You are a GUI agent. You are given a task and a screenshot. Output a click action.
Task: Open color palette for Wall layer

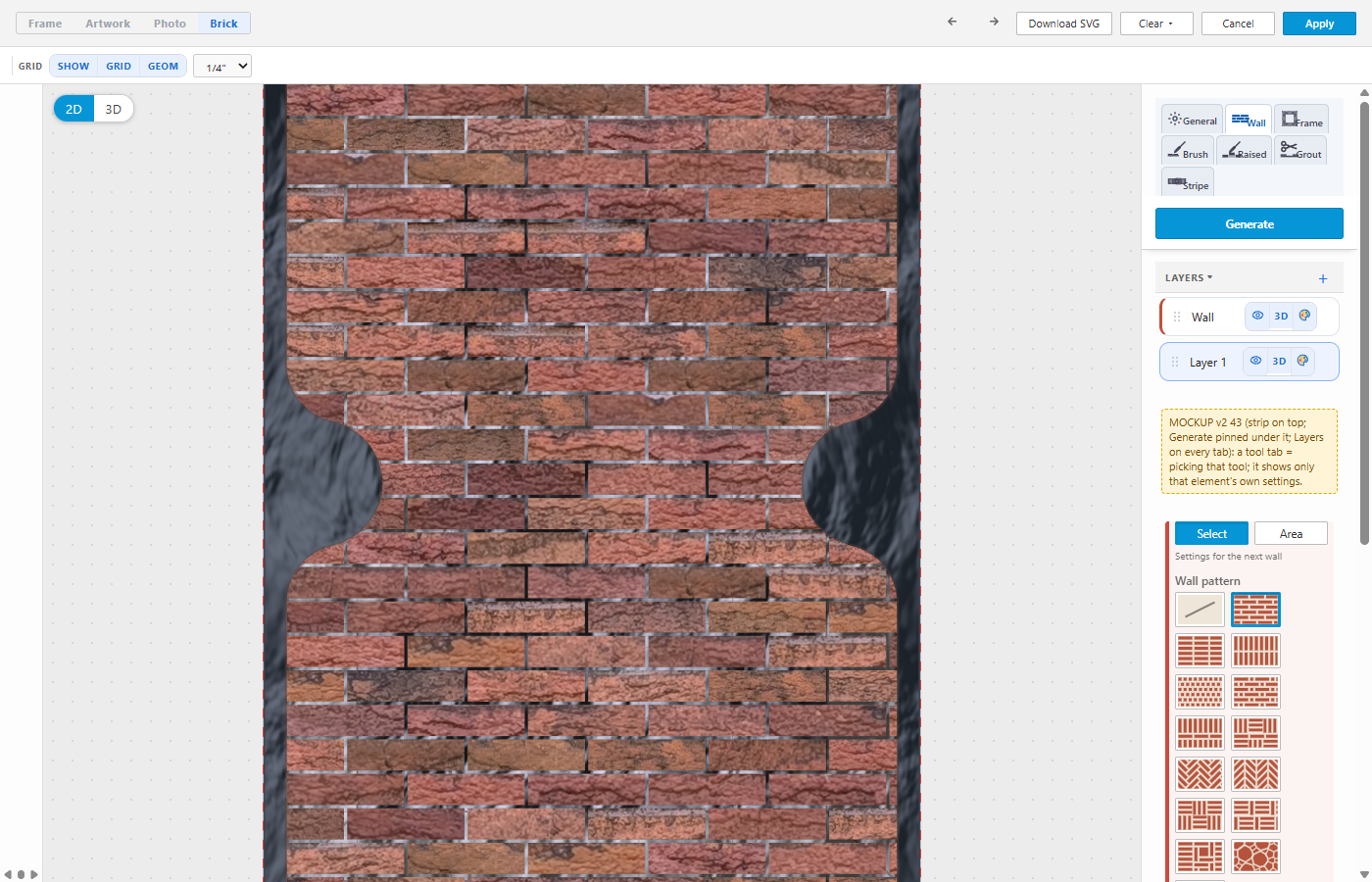pyautogui.click(x=1304, y=316)
